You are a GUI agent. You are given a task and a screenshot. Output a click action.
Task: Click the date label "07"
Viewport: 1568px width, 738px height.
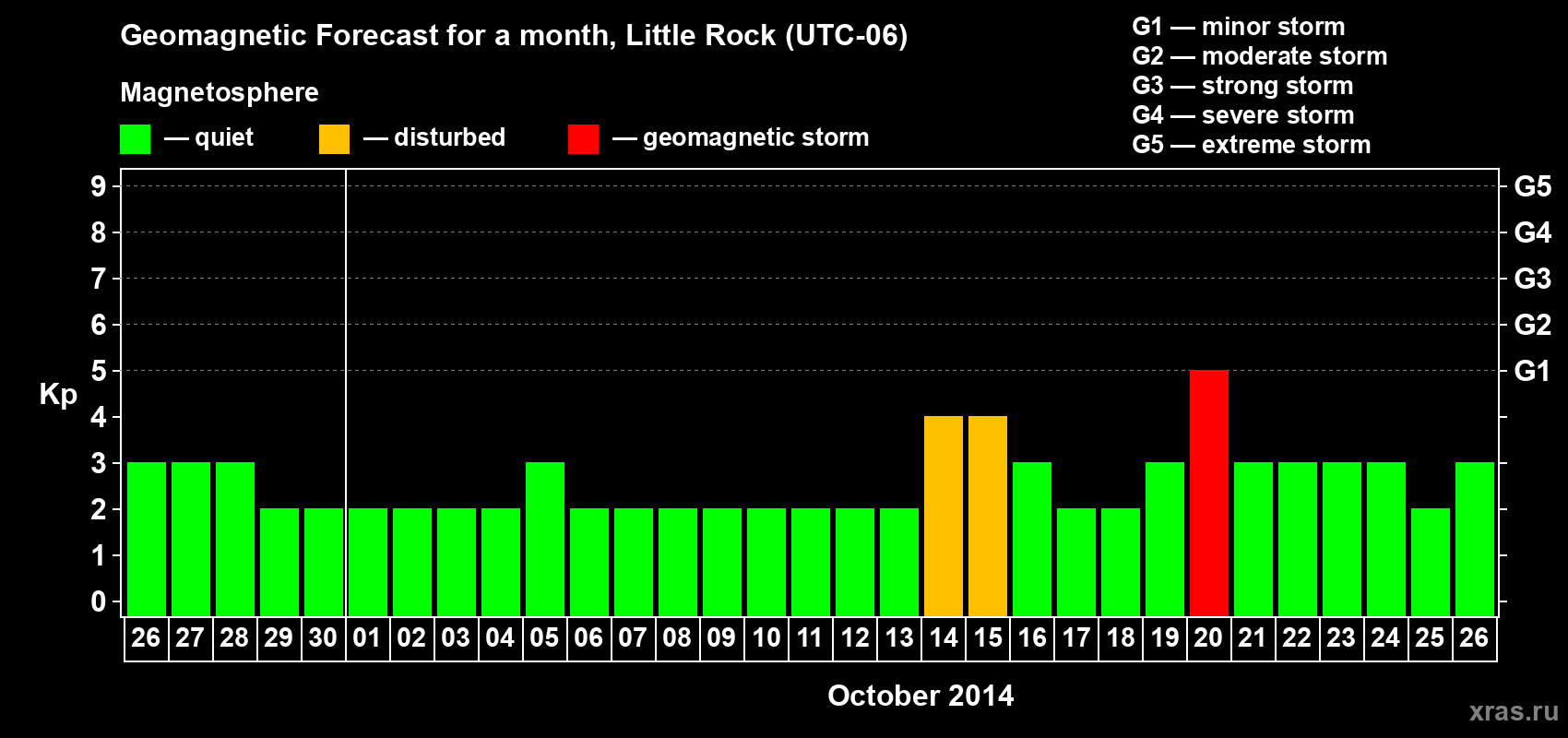point(633,638)
